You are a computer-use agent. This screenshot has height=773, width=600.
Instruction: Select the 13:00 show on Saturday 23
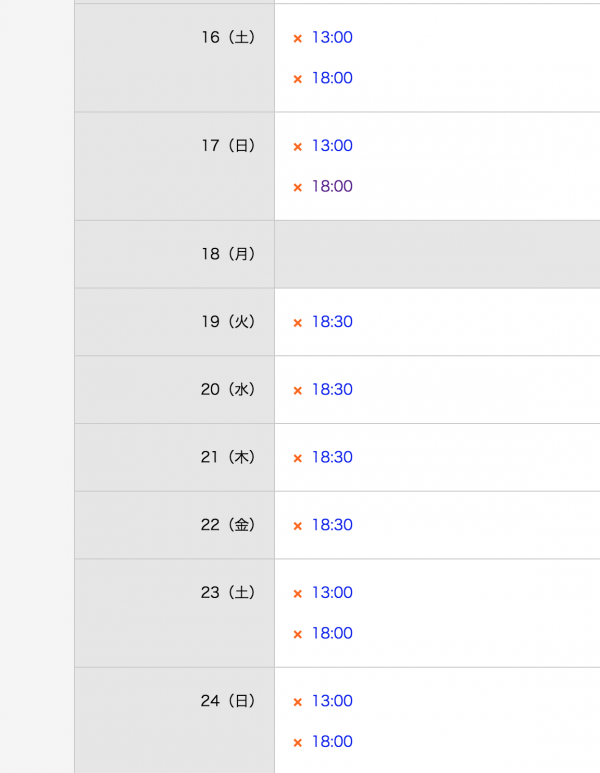pyautogui.click(x=332, y=593)
